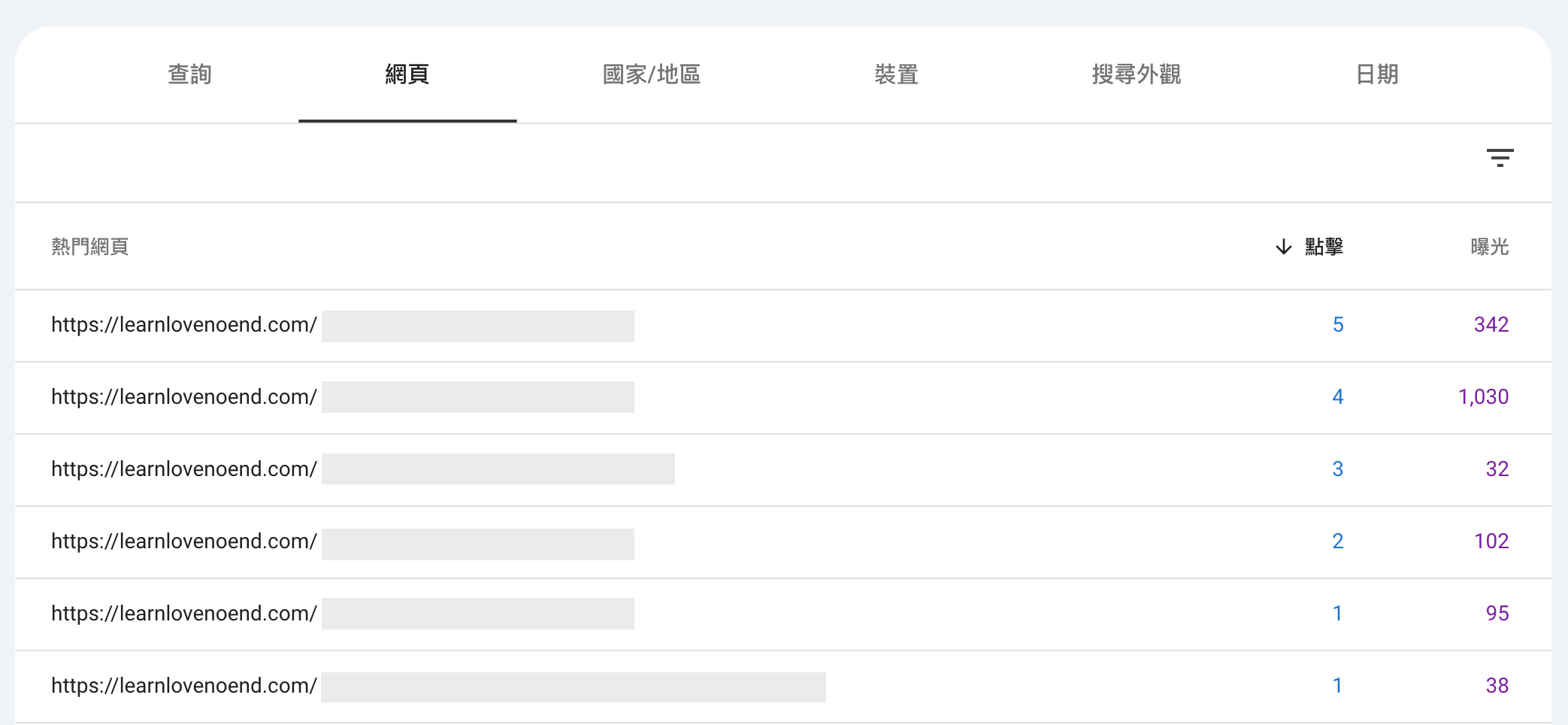Click the 熱門網頁 column header
Screen dimensions: 1568x725
pos(90,247)
